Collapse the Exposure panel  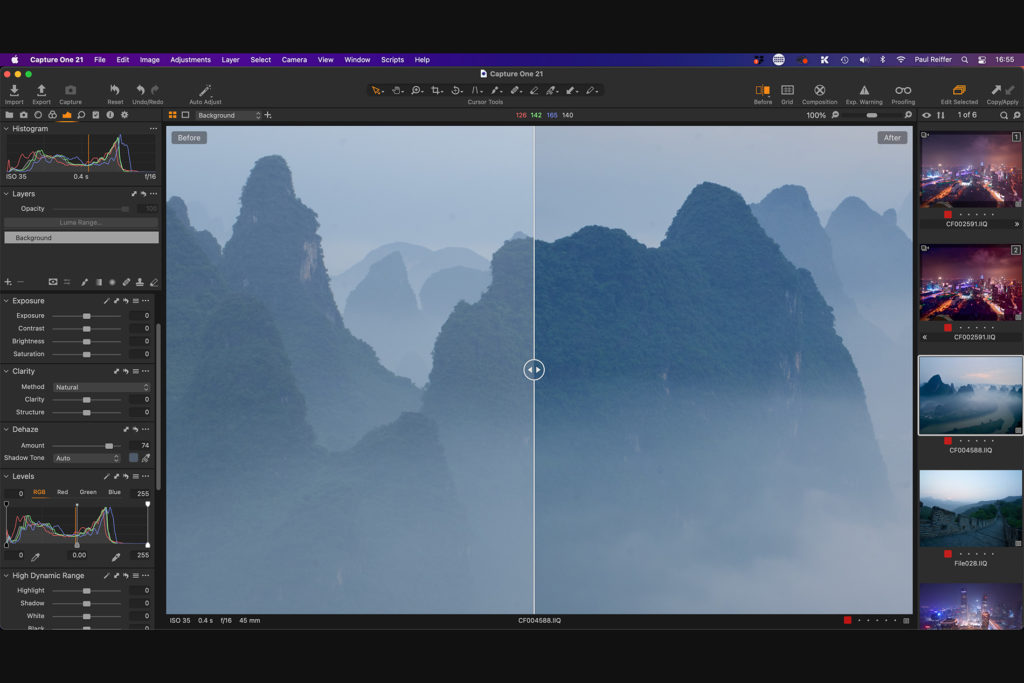[6, 301]
